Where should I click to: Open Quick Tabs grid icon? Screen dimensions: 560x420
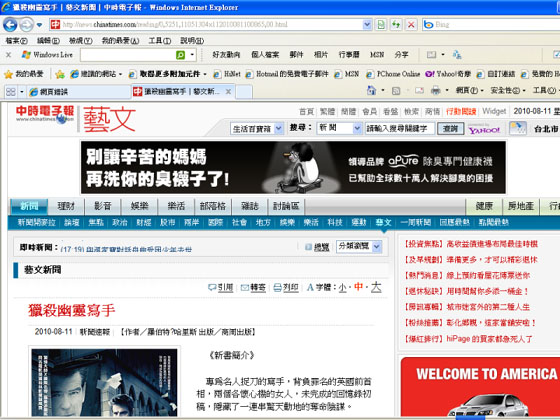coord(11,92)
